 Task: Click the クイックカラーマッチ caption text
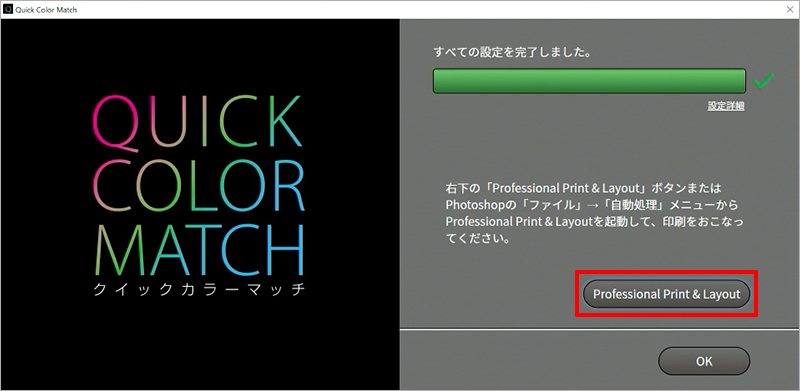199,289
